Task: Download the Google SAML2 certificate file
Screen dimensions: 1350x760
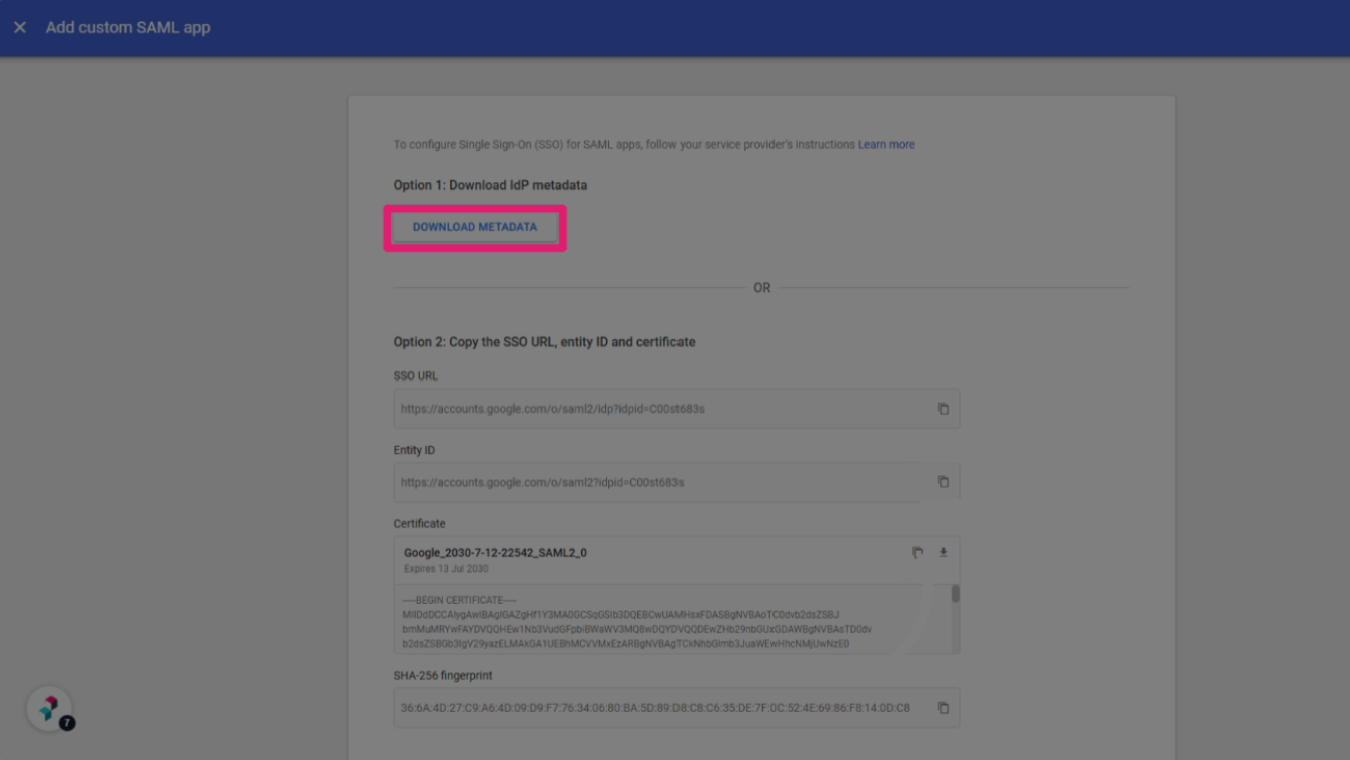Action: click(943, 553)
